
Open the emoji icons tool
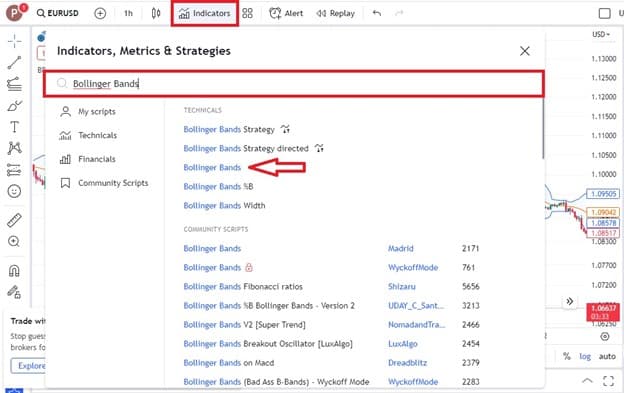14,191
